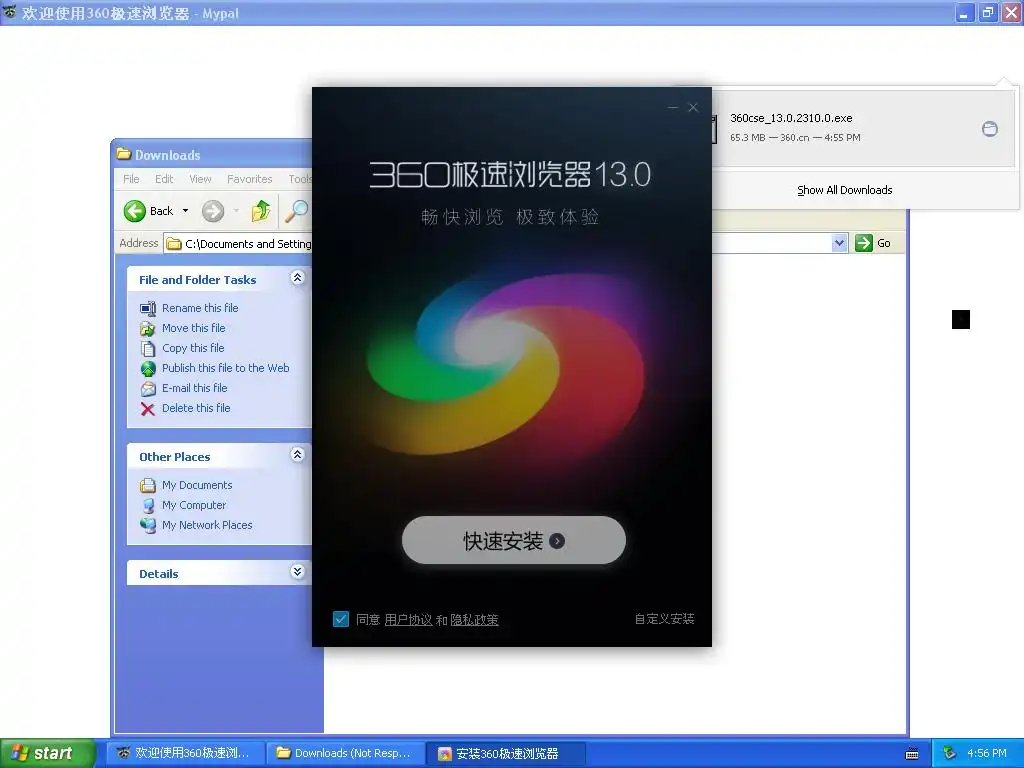
Task: Expand the Address bar dropdown arrow
Action: (839, 243)
